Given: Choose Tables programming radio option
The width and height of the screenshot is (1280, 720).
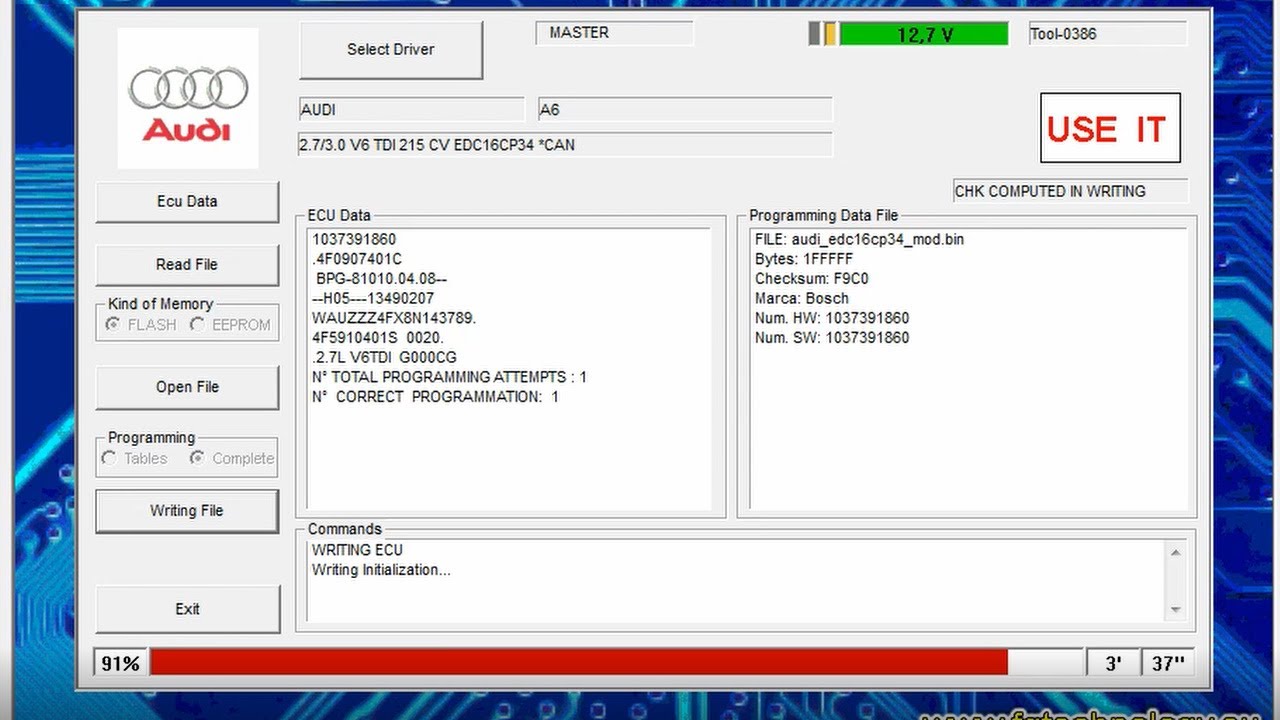Looking at the screenshot, I should (135, 458).
